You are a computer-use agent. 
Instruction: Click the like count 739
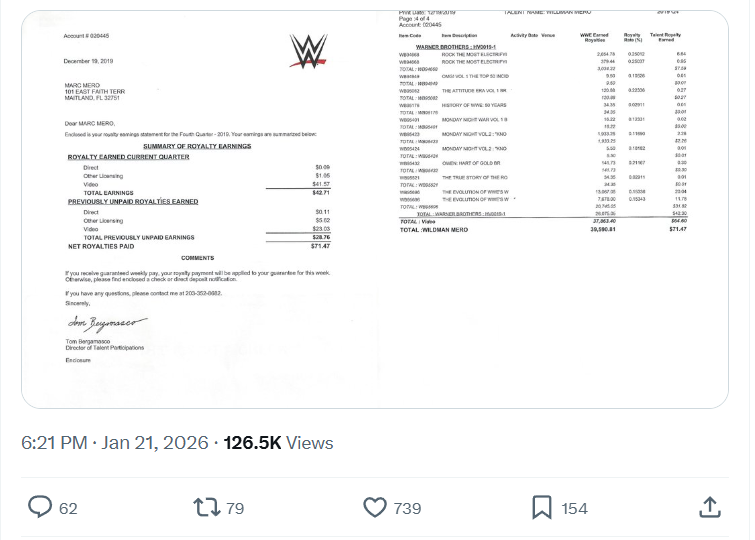(x=407, y=508)
